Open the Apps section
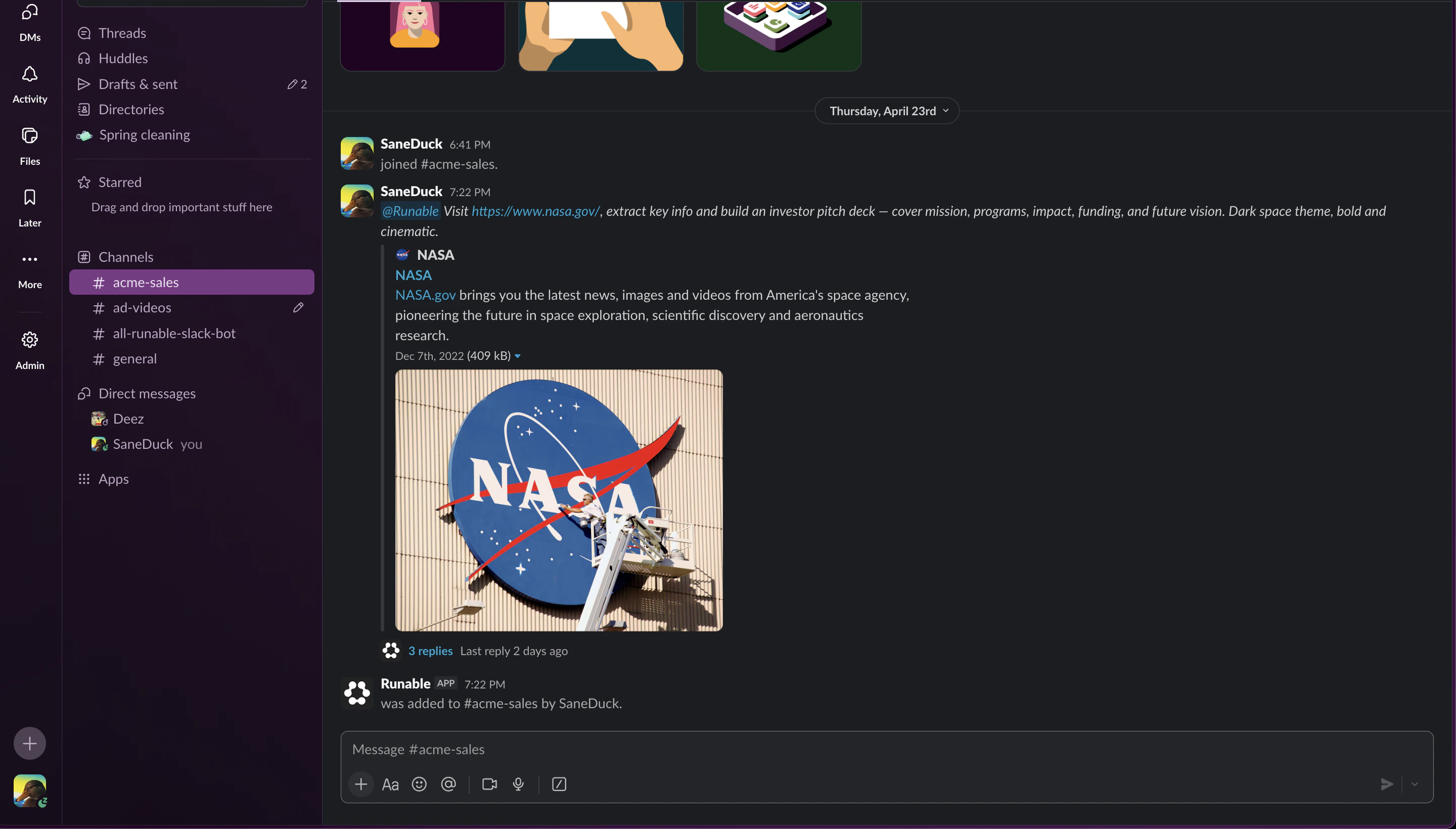Image resolution: width=1456 pixels, height=829 pixels. tap(113, 479)
